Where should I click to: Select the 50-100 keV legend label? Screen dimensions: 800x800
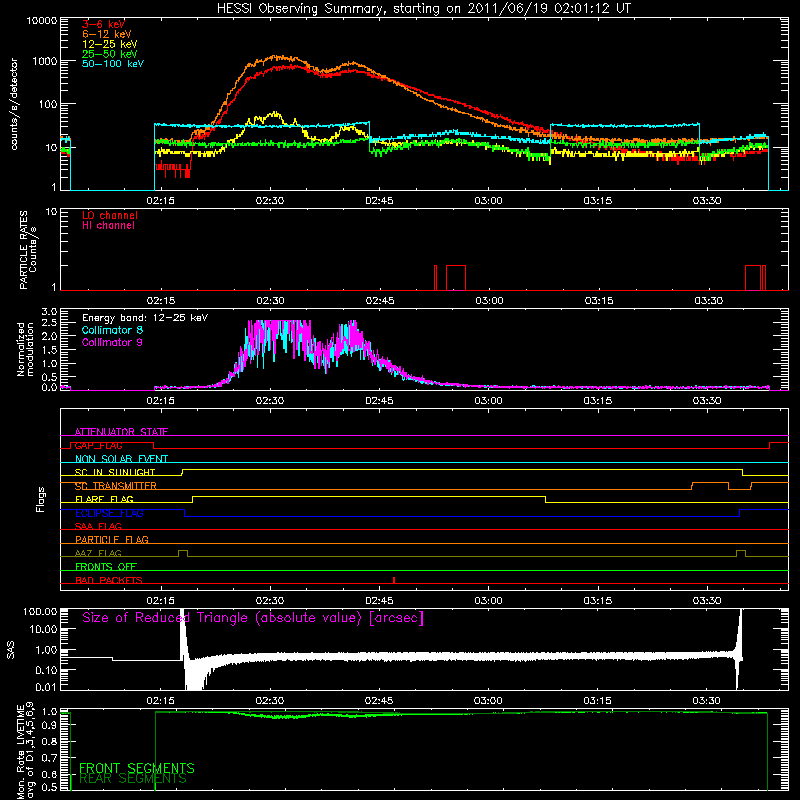(x=113, y=64)
